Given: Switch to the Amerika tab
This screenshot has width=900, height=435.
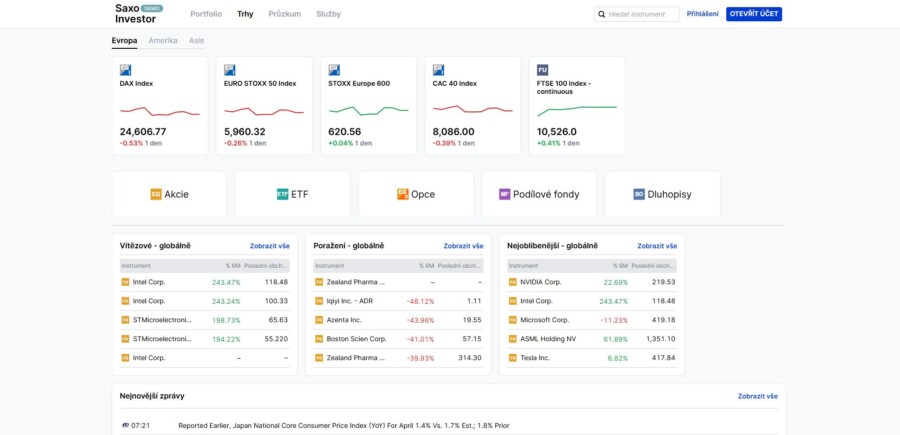Looking at the screenshot, I should (163, 41).
